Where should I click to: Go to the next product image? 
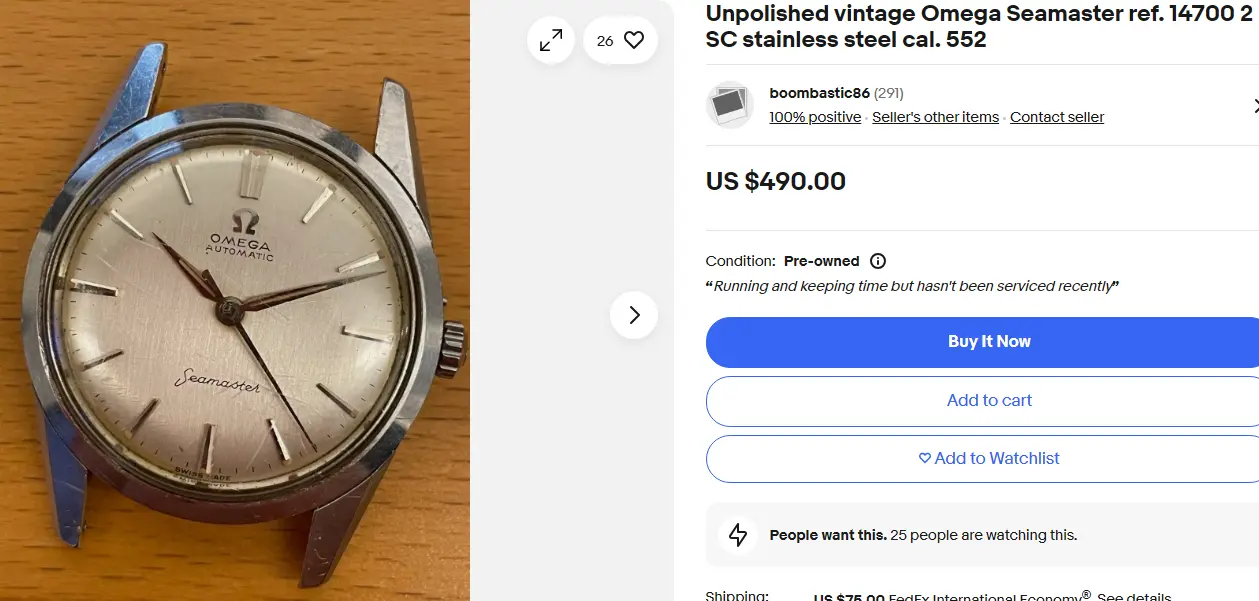click(634, 315)
